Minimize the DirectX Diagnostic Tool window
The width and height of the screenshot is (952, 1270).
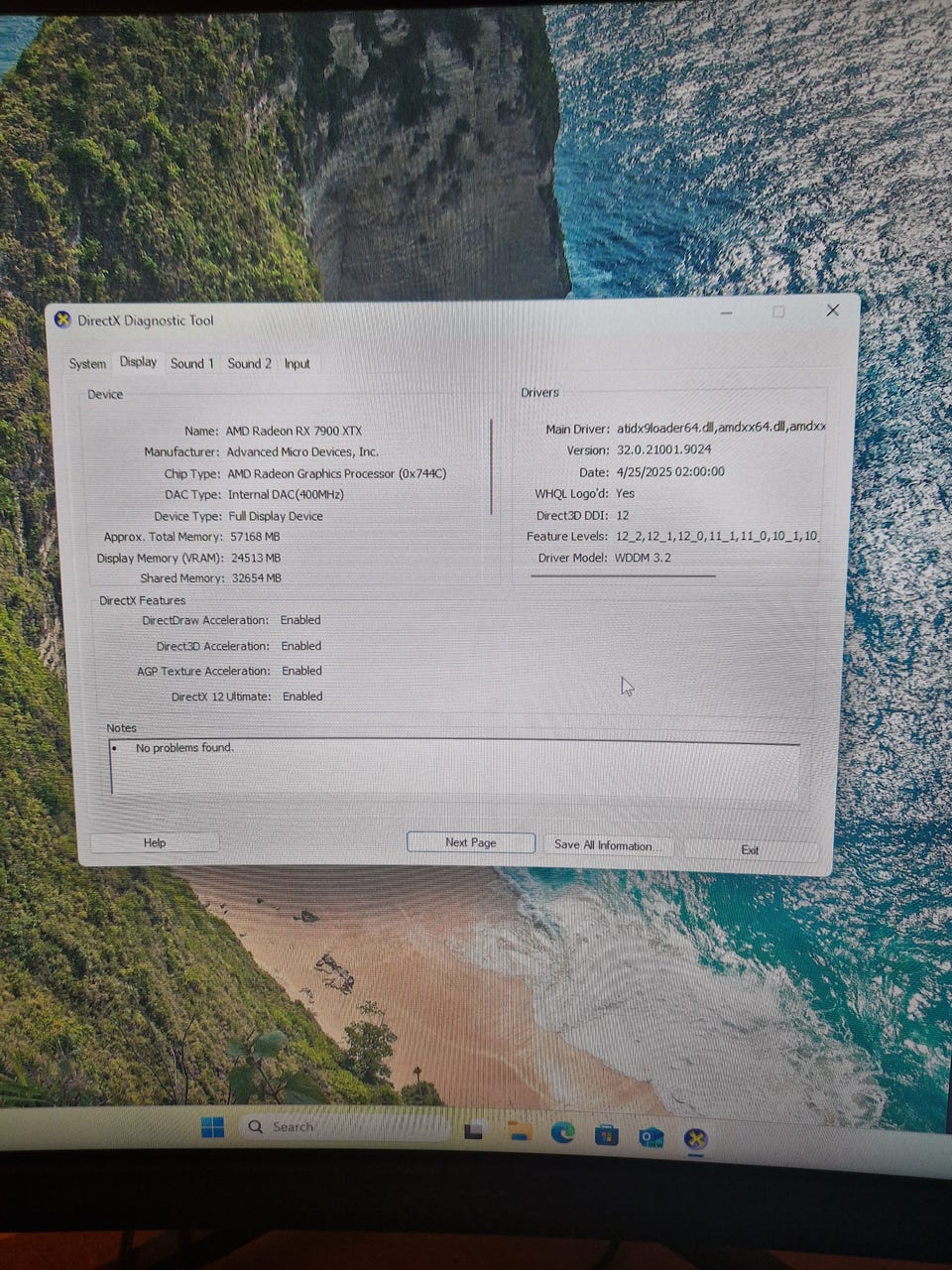727,313
